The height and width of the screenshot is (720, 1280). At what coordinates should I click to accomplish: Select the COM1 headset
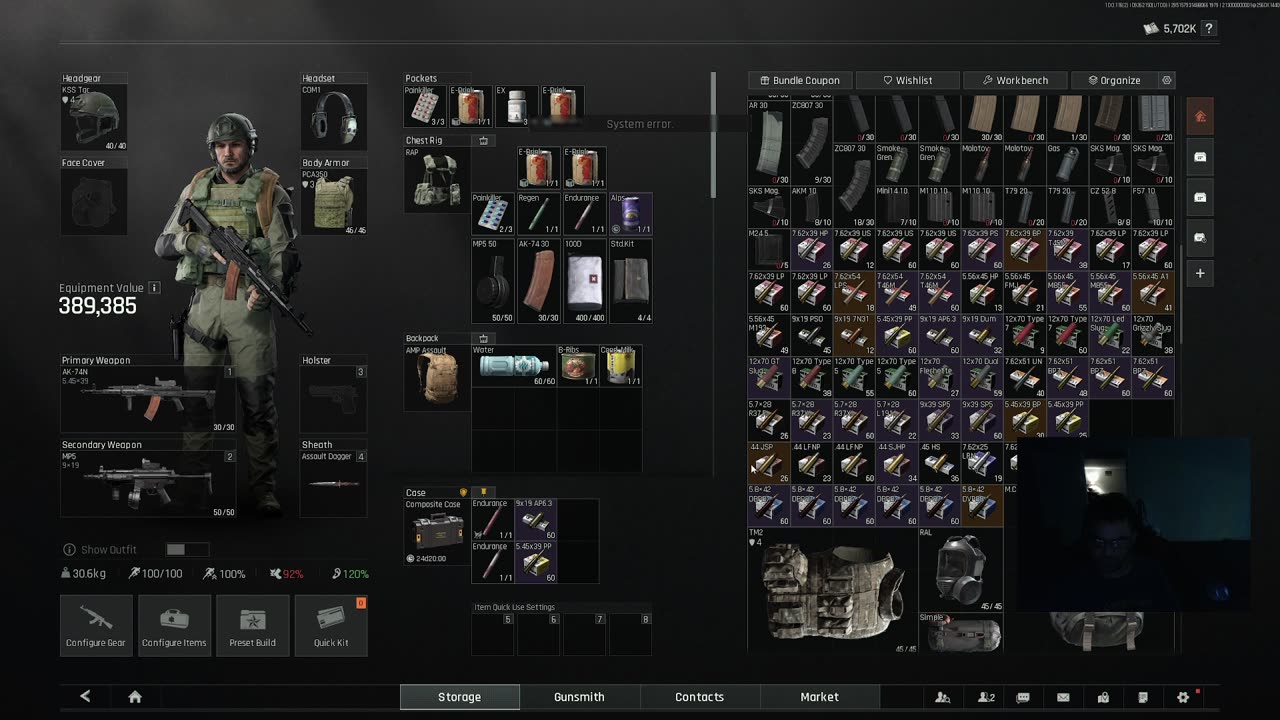334,117
